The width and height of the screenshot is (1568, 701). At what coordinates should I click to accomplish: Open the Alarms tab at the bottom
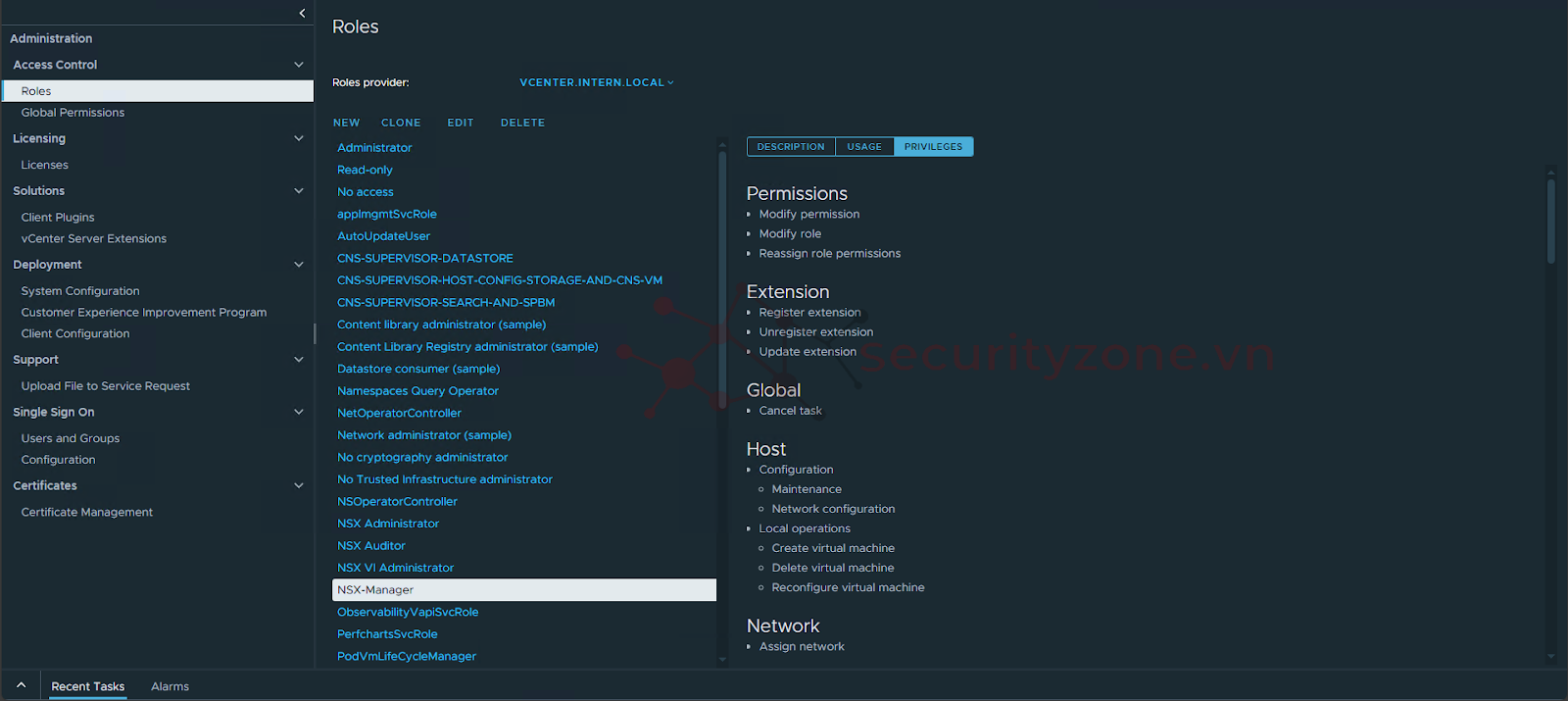pos(170,686)
